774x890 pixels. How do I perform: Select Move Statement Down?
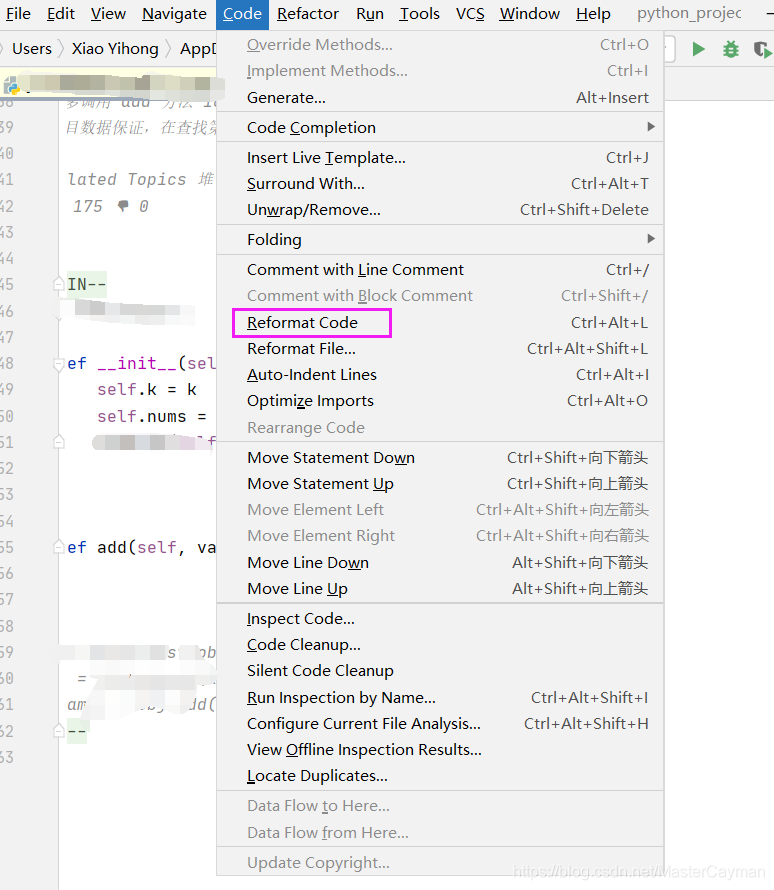[440, 457]
